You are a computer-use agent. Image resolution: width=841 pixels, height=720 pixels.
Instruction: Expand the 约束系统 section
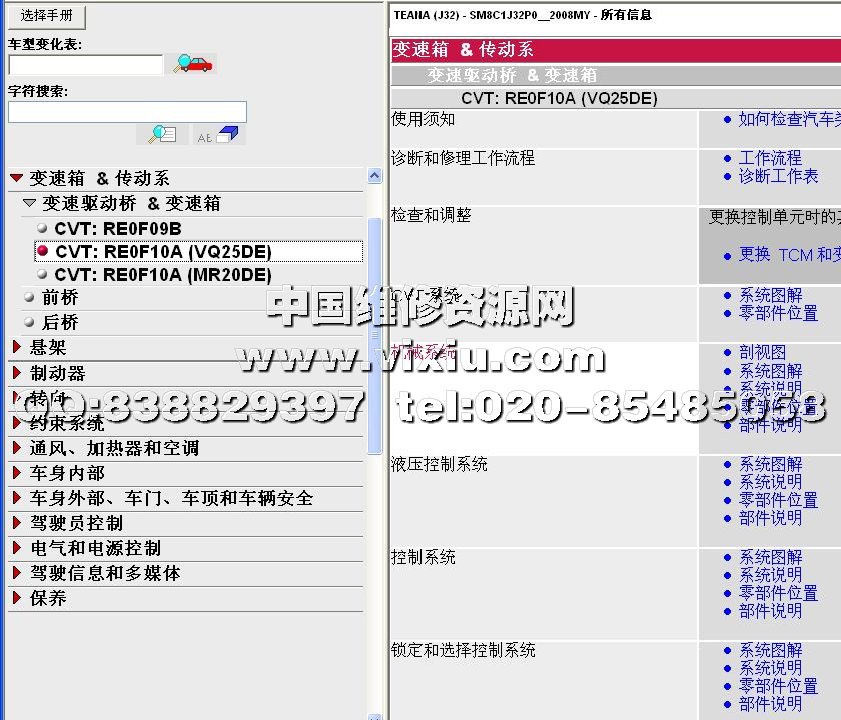tap(17, 423)
